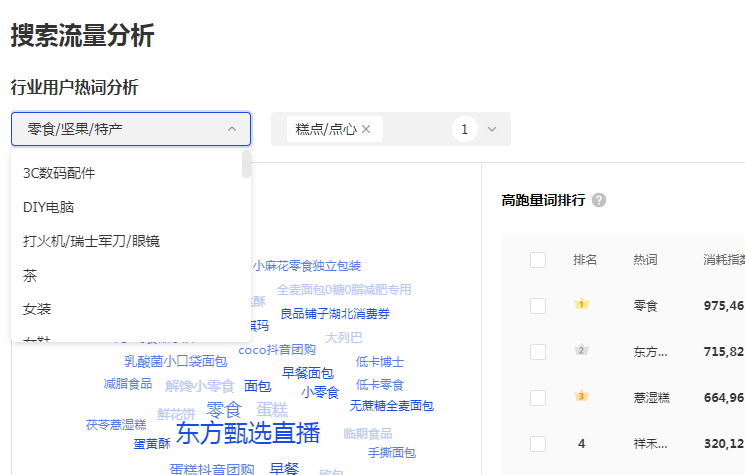
Task: Click 大列巴 in the word cloud
Action: coord(344,338)
